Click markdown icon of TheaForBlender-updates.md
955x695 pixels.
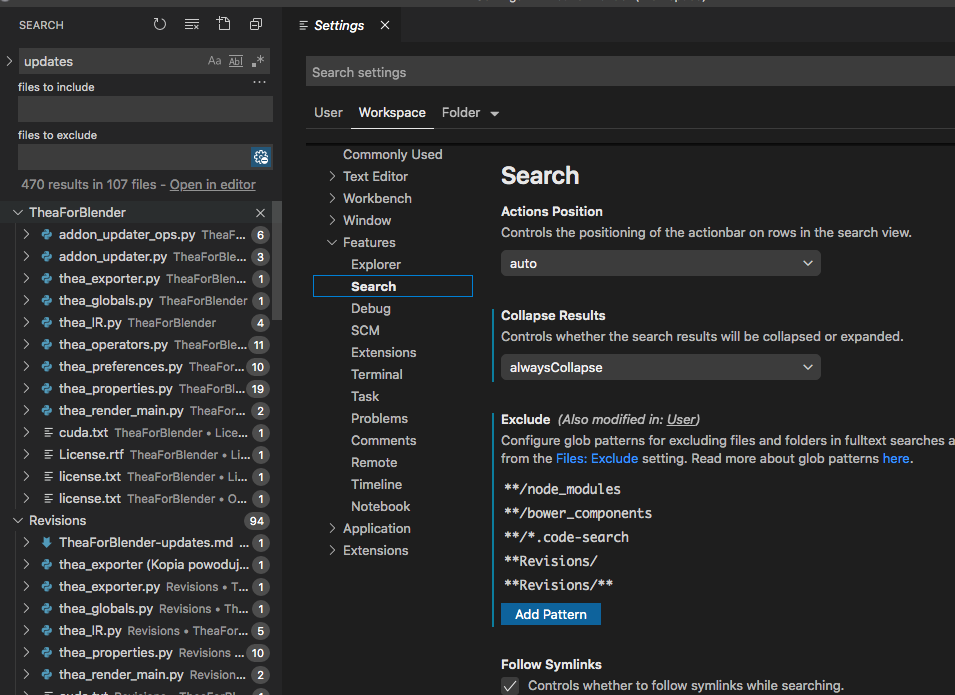(x=46, y=542)
